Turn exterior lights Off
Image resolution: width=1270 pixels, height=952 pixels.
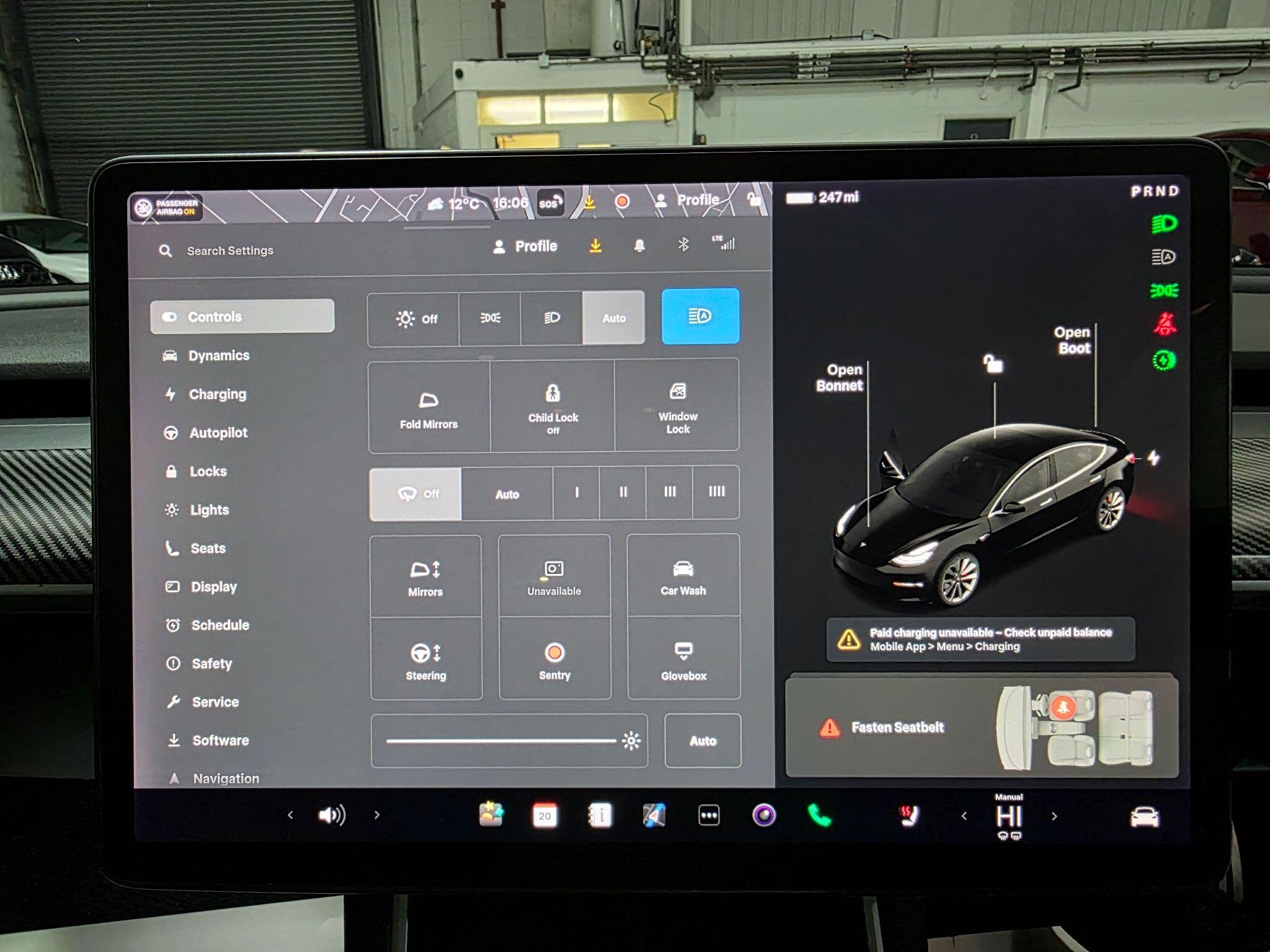coord(415,319)
